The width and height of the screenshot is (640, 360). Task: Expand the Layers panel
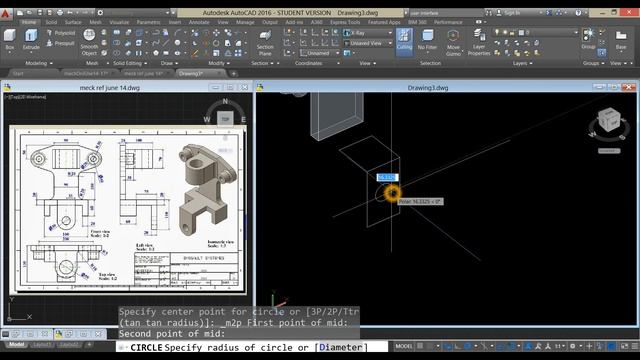point(523,63)
